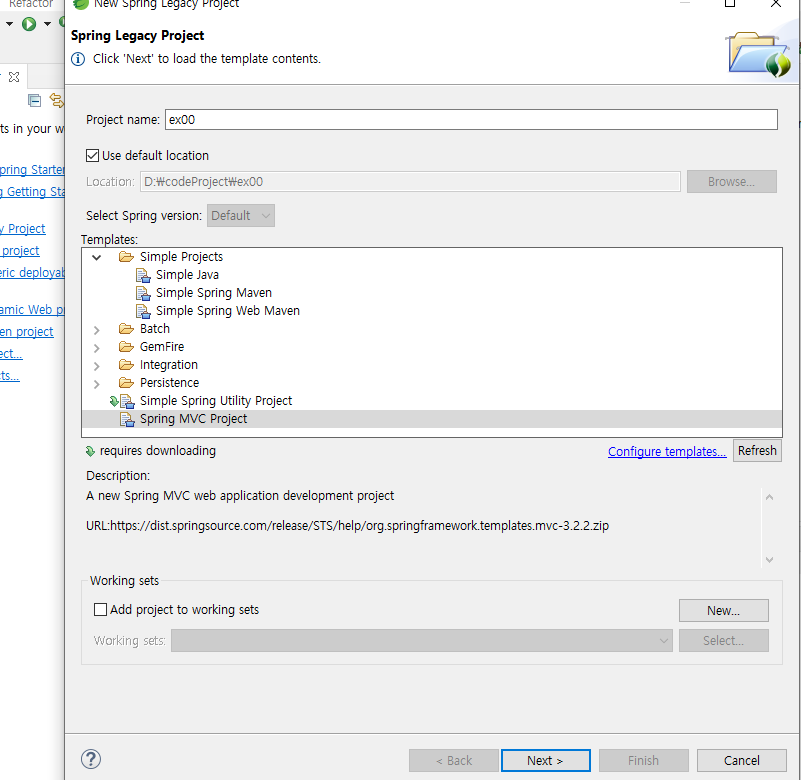The image size is (801, 780).
Task: Expand the Persistence tree node
Action: 97,384
